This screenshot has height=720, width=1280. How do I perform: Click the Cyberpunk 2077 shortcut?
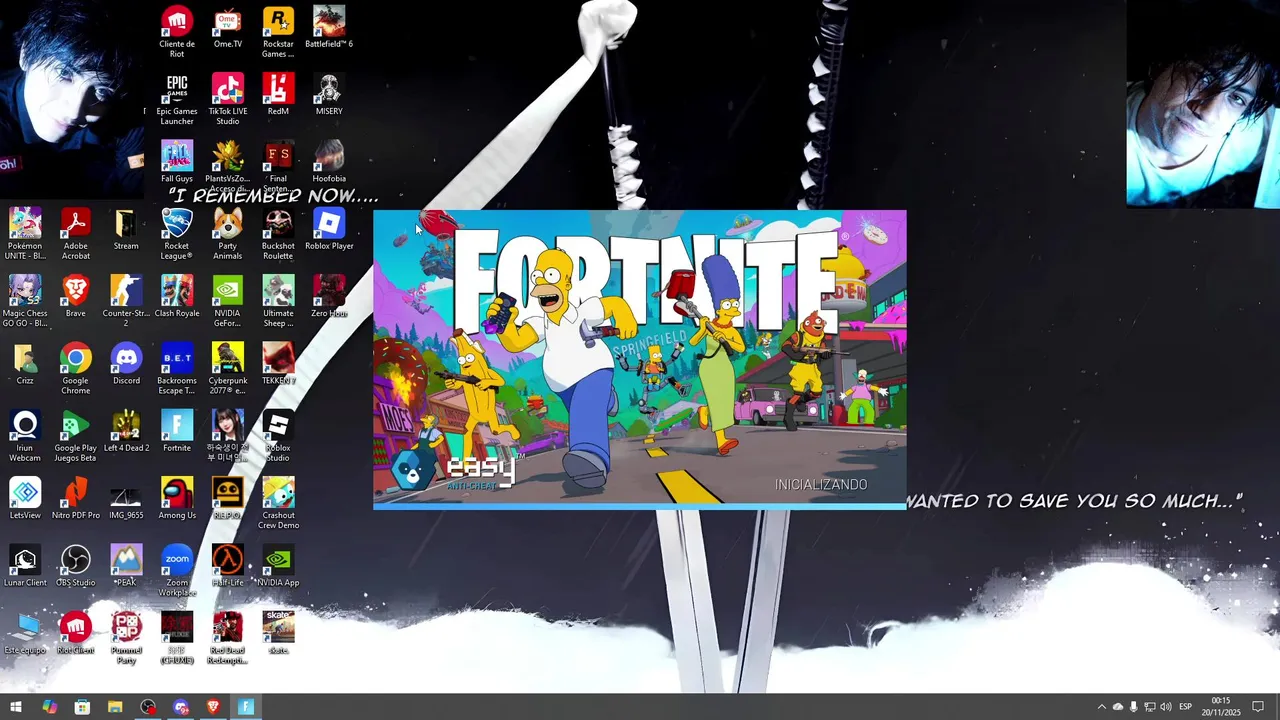(x=228, y=368)
